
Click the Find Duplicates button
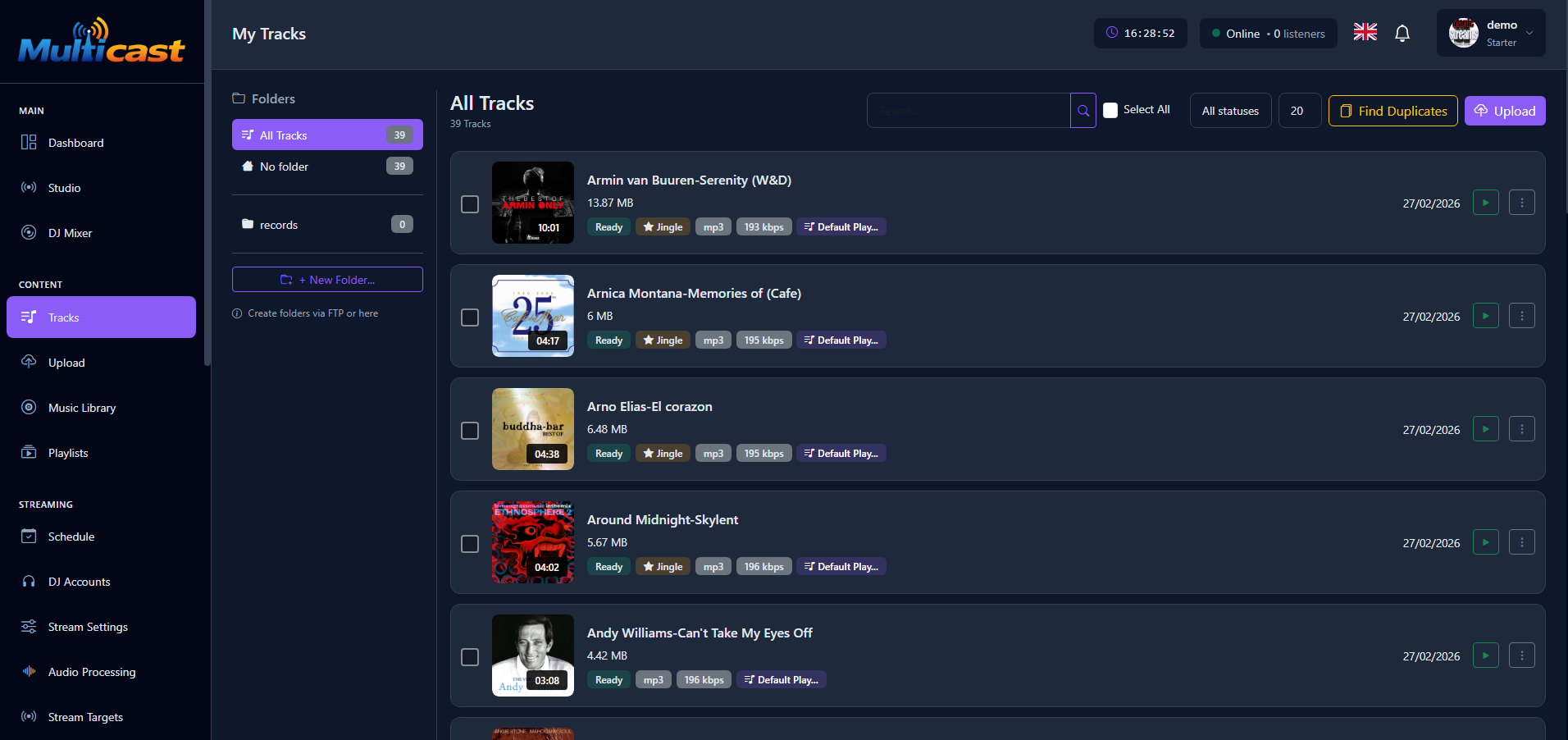click(x=1393, y=111)
